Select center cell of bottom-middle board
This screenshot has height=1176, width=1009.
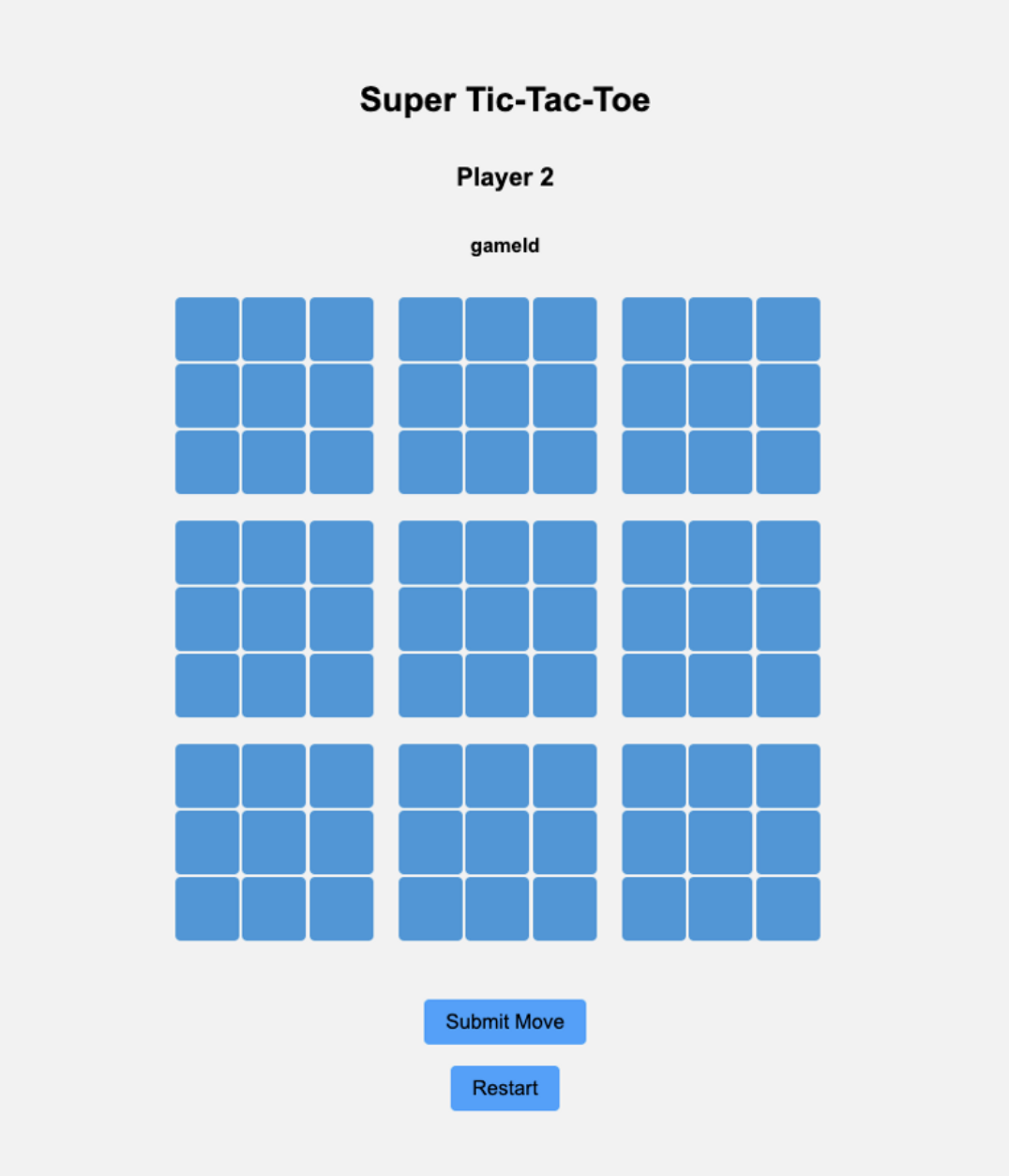(497, 842)
